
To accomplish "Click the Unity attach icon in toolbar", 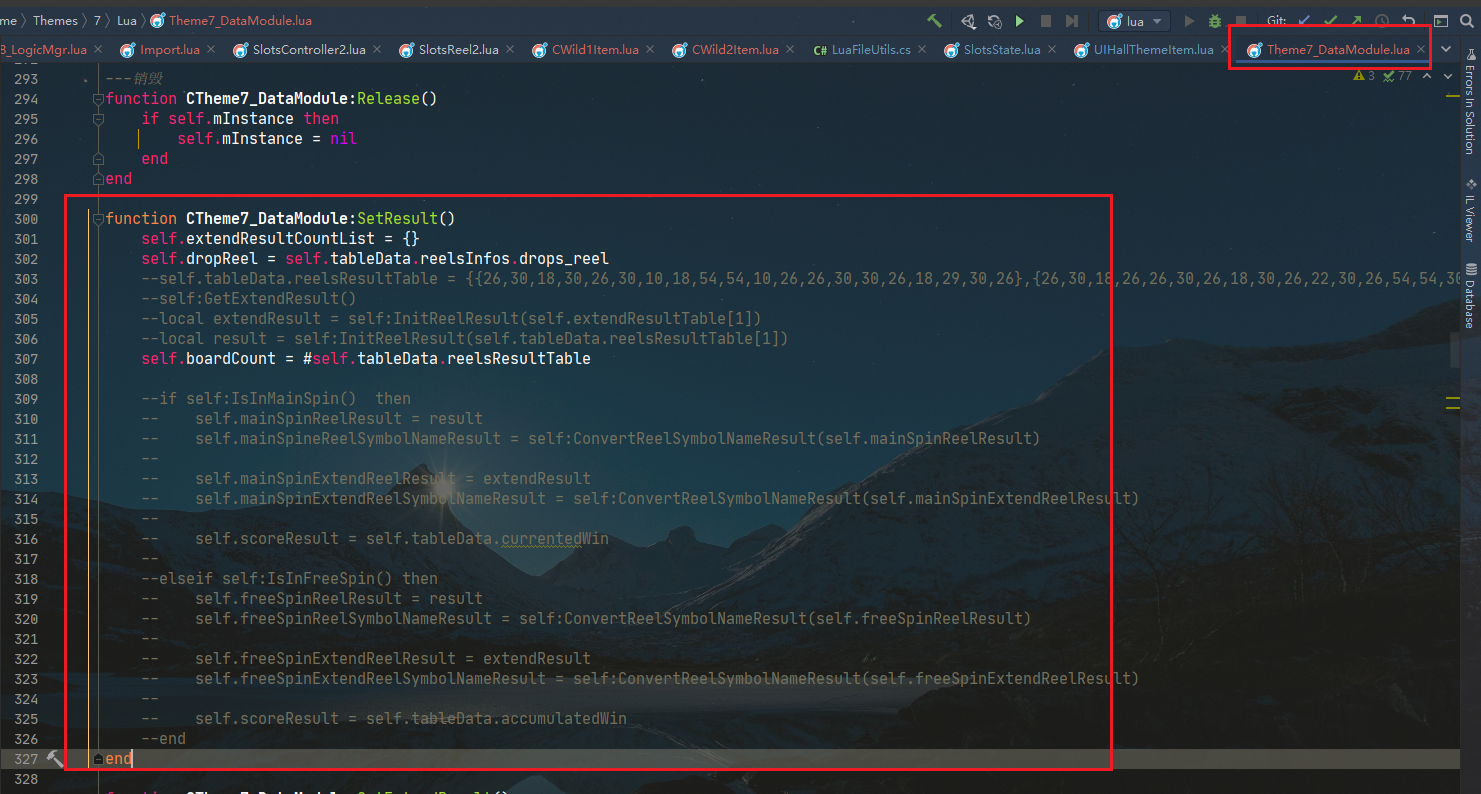I will tap(968, 21).
